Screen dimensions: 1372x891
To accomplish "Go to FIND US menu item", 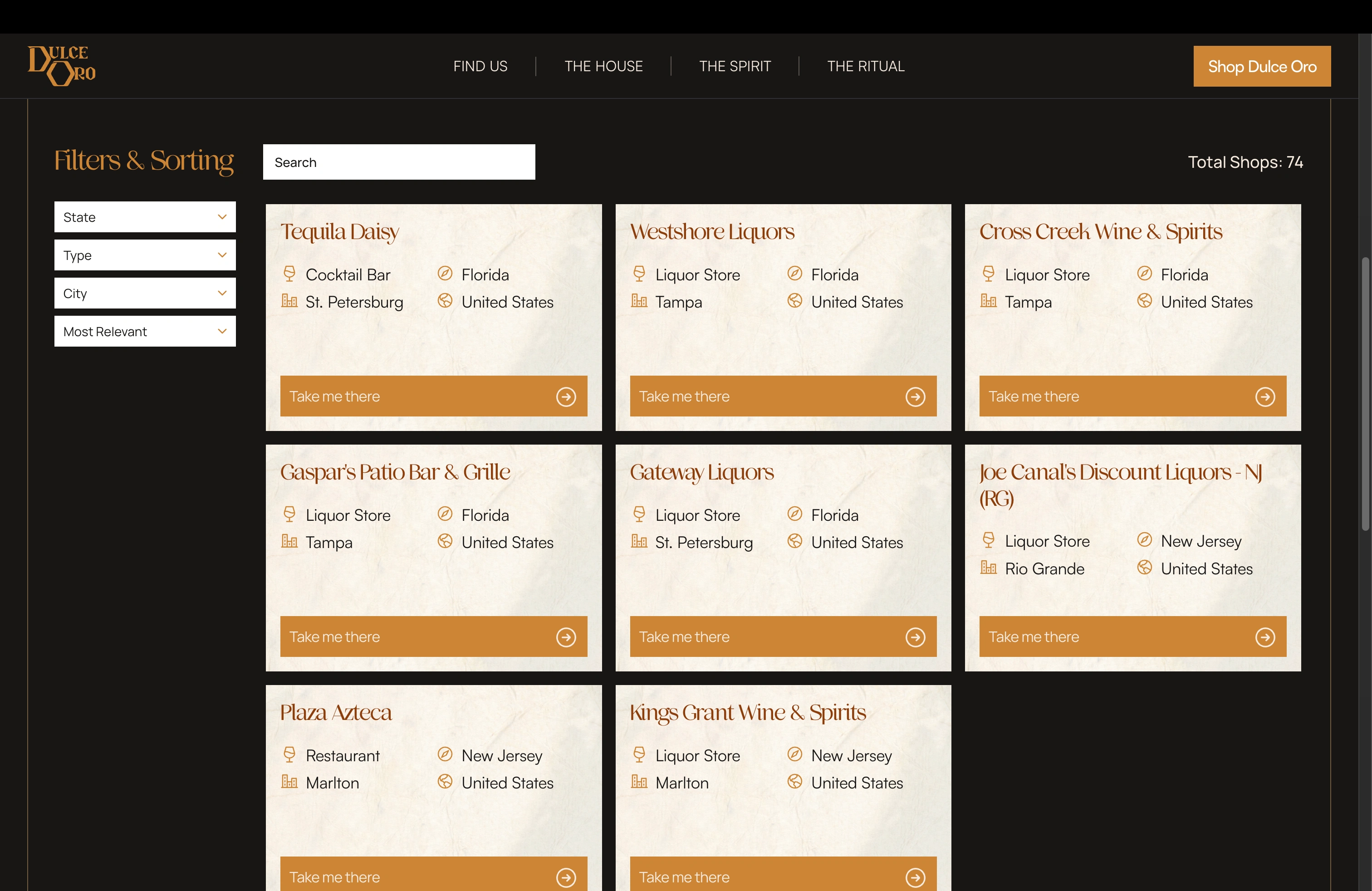I will (x=480, y=66).
